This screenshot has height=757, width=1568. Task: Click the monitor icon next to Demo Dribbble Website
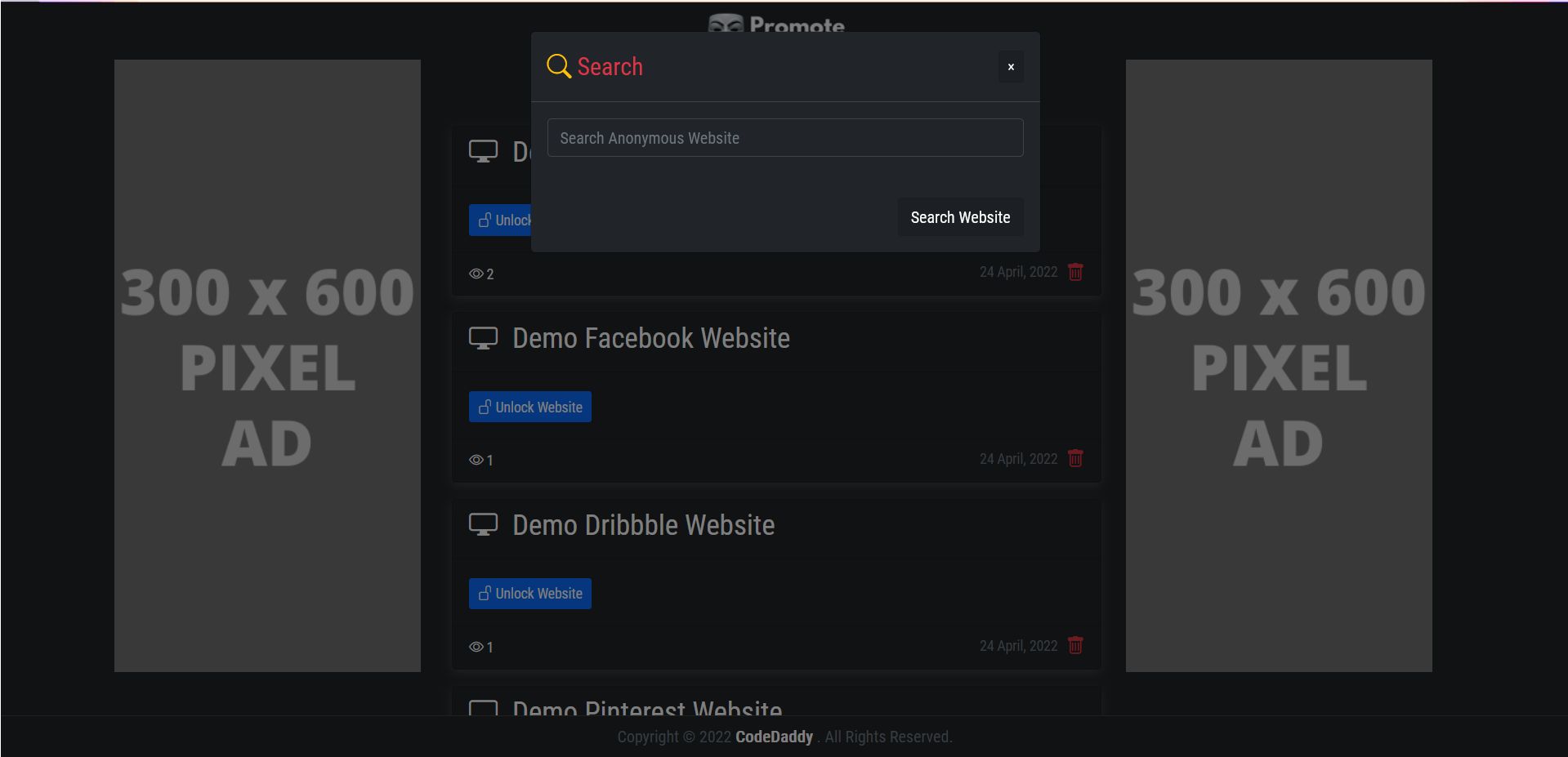[x=483, y=525]
